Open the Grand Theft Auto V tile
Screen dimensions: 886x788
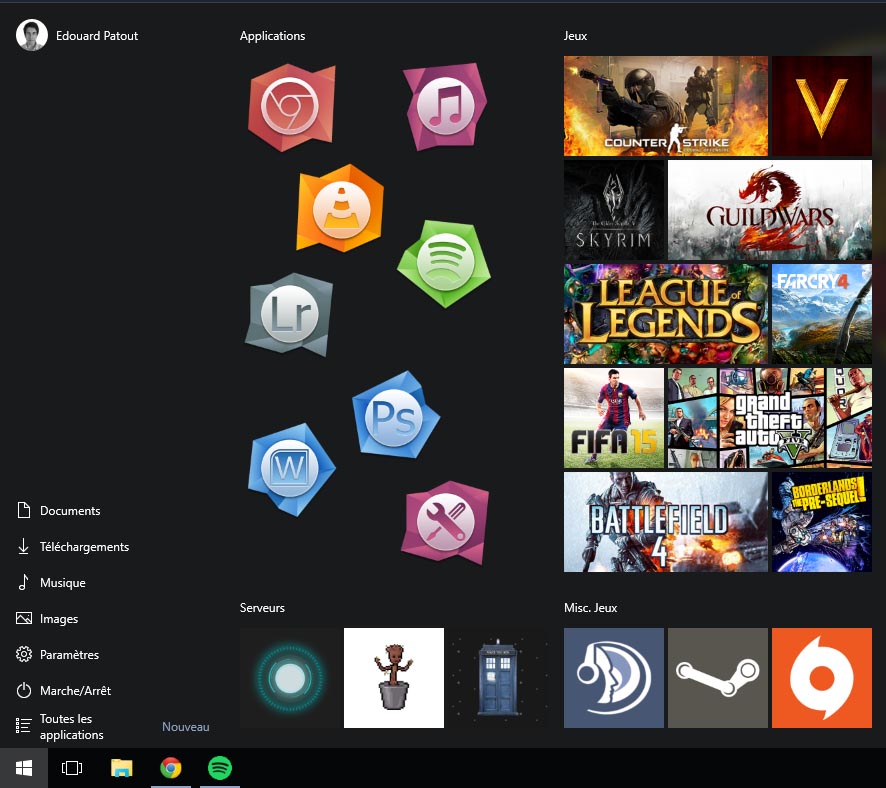770,418
